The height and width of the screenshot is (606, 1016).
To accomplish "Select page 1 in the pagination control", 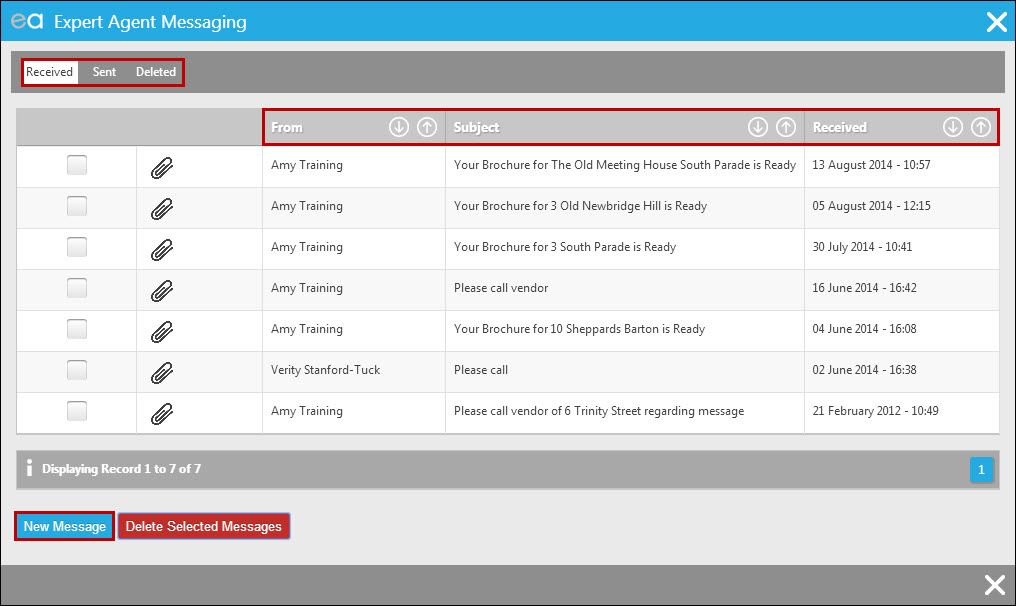I will (981, 469).
